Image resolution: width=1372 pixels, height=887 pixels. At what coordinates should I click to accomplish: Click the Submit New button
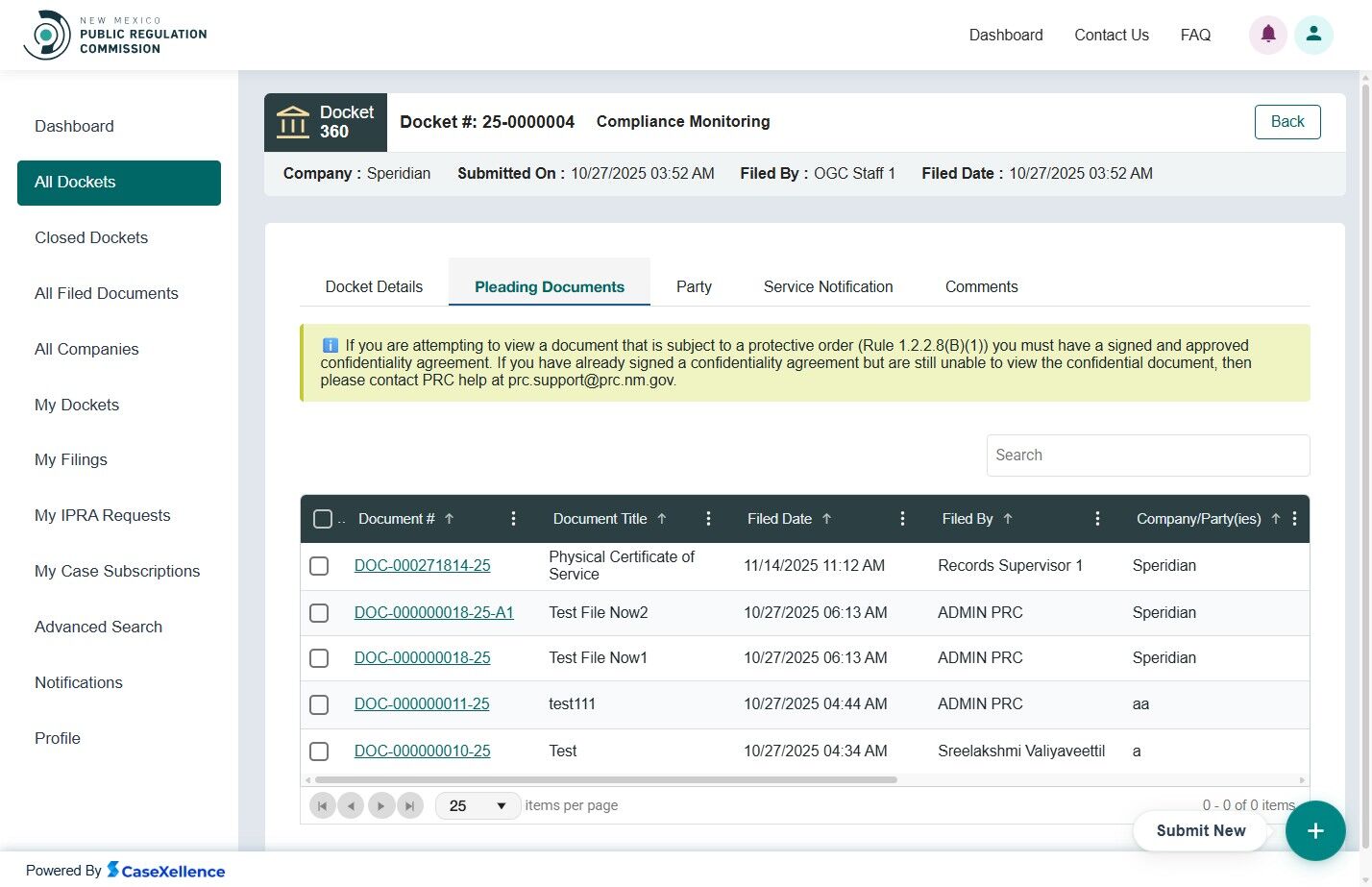tap(1201, 830)
